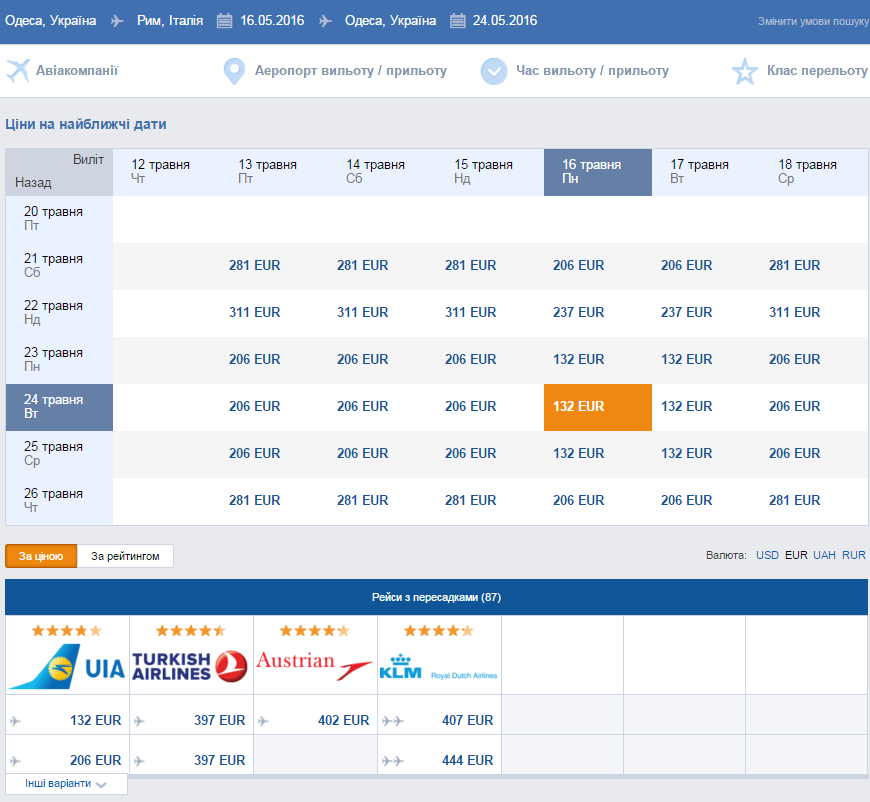The height and width of the screenshot is (802, 870).
Task: Click Змінити умови пошуку link
Action: (x=813, y=22)
